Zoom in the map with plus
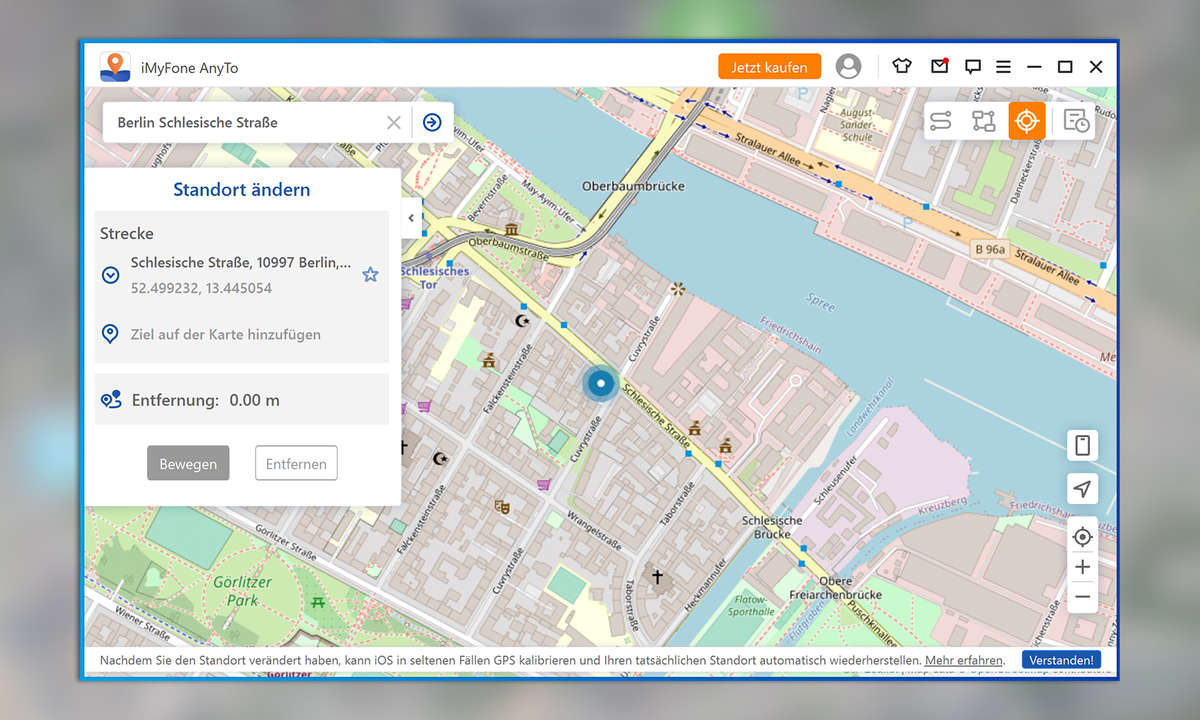 (x=1082, y=567)
